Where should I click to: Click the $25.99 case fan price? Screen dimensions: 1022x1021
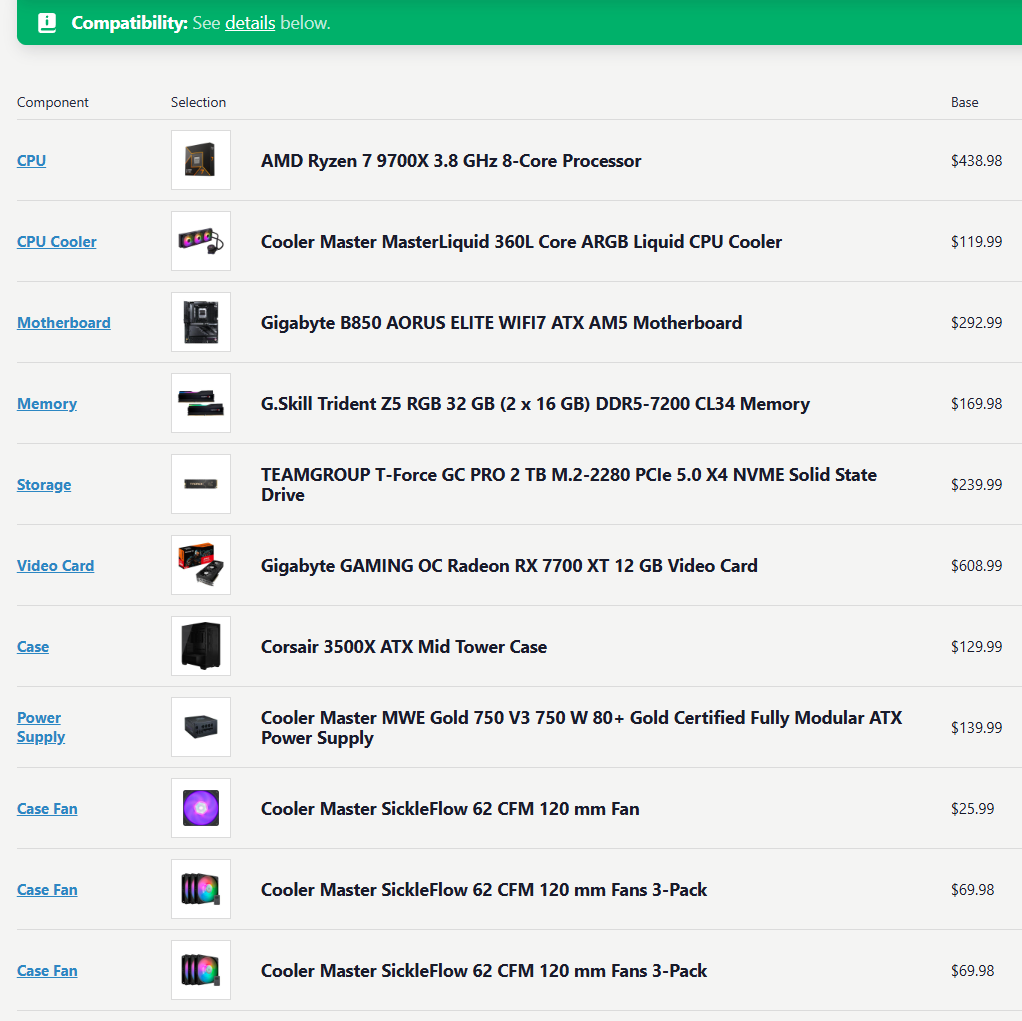[972, 808]
